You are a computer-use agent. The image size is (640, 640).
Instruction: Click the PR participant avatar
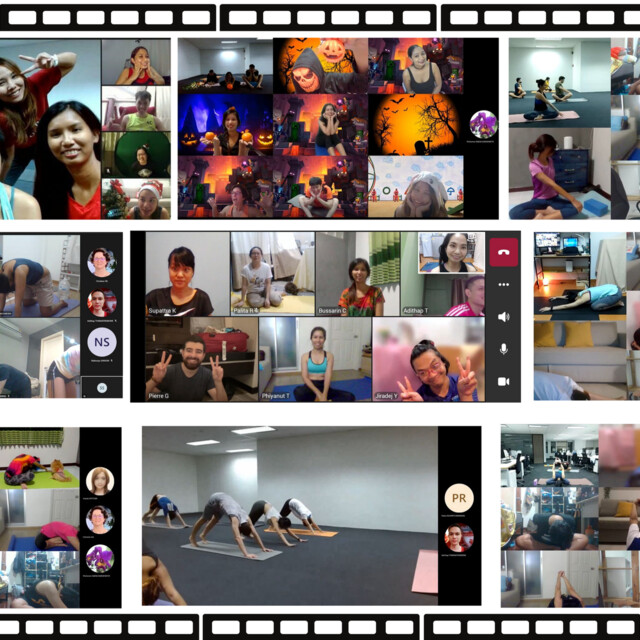click(x=458, y=497)
